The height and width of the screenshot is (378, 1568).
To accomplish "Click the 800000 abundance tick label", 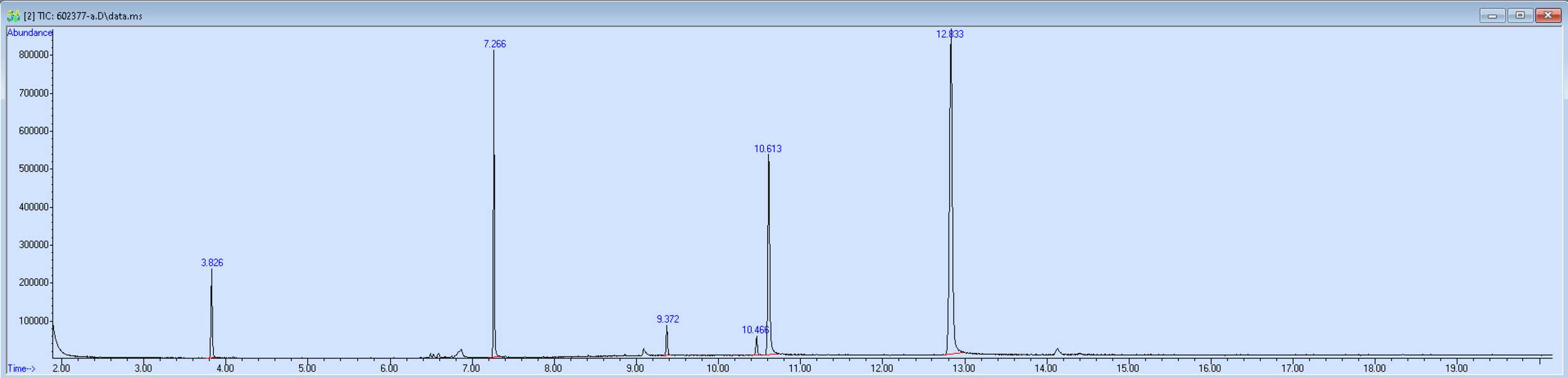I will 34,55.
